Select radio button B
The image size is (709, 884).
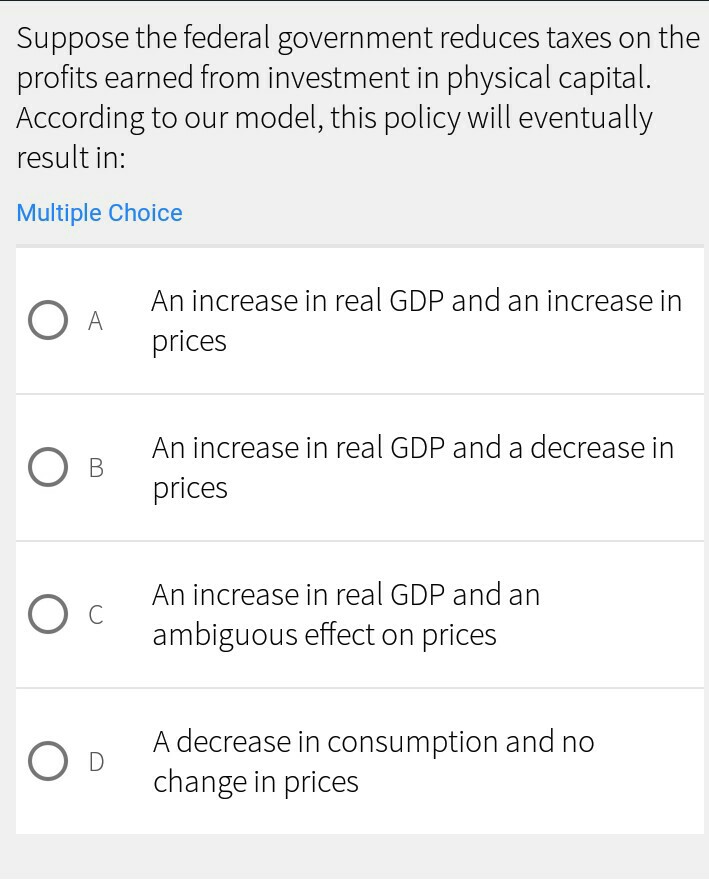pyautogui.click(x=46, y=467)
